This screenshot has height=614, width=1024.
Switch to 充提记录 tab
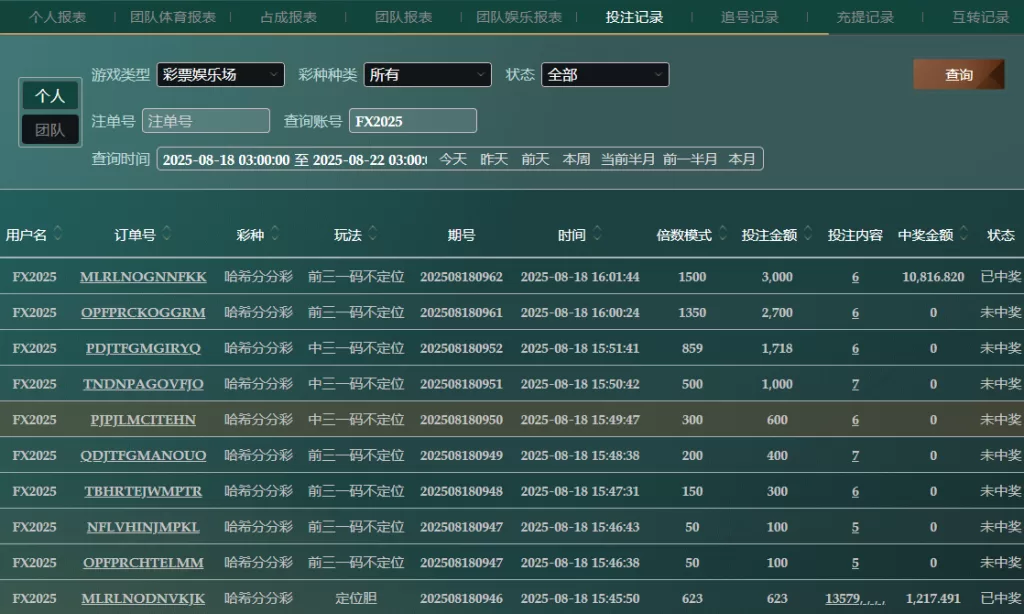pyautogui.click(x=865, y=17)
